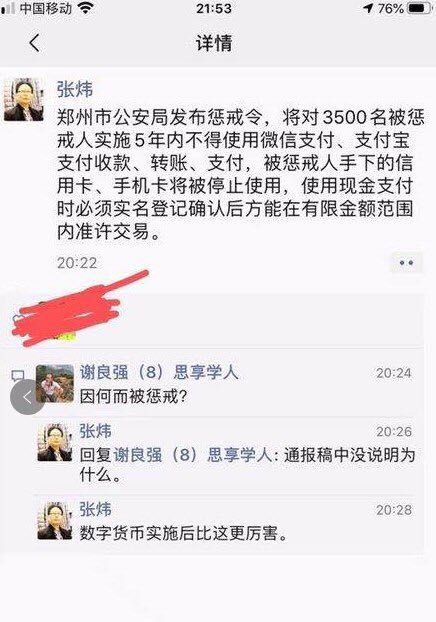Open 谢良强's profile avatar
The width and height of the screenshot is (436, 622).
(x=55, y=384)
